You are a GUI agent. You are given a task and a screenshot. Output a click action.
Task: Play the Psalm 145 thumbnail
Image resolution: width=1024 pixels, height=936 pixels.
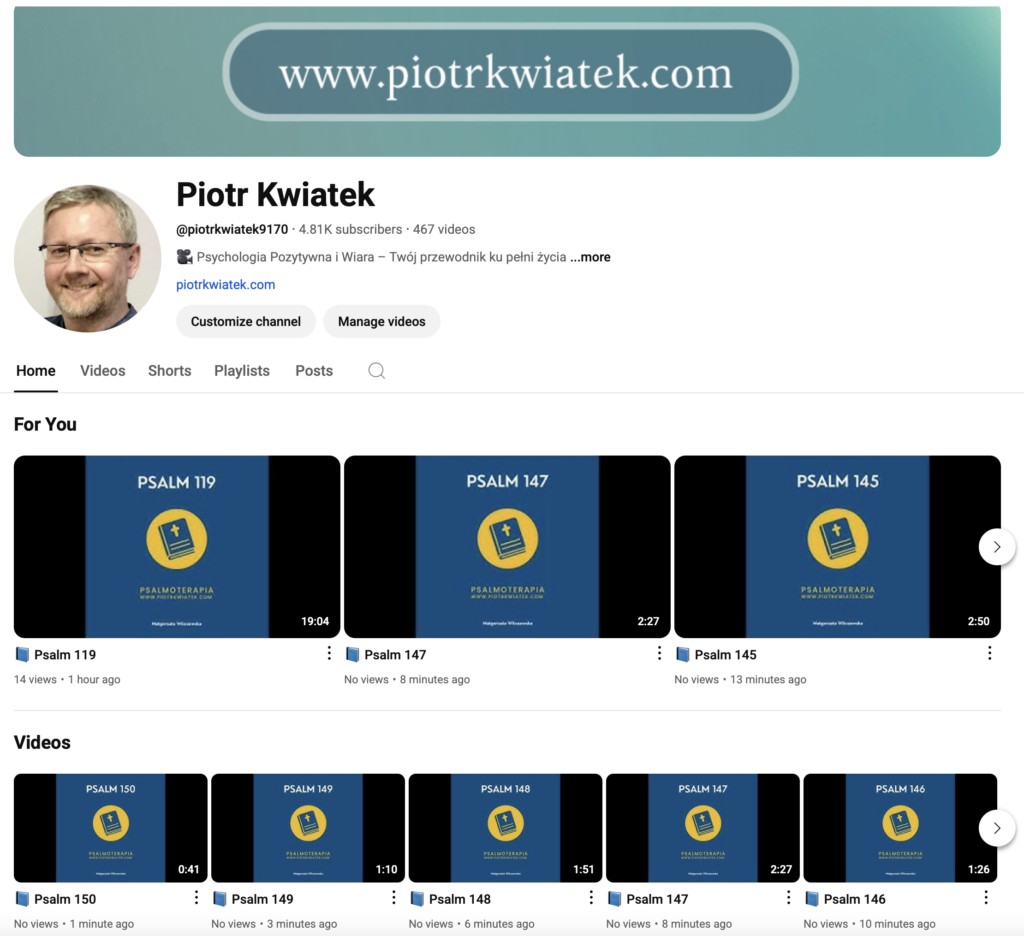coord(837,547)
